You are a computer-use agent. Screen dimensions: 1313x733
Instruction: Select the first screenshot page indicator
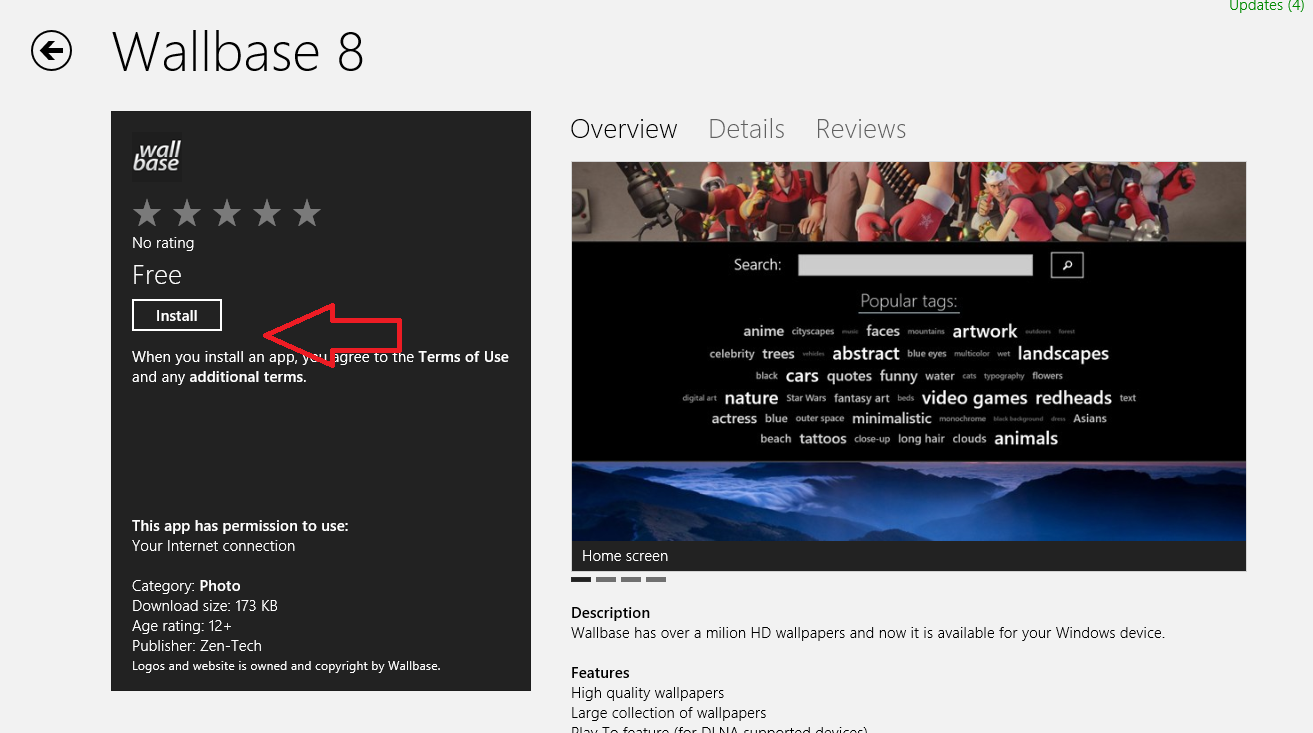(581, 579)
